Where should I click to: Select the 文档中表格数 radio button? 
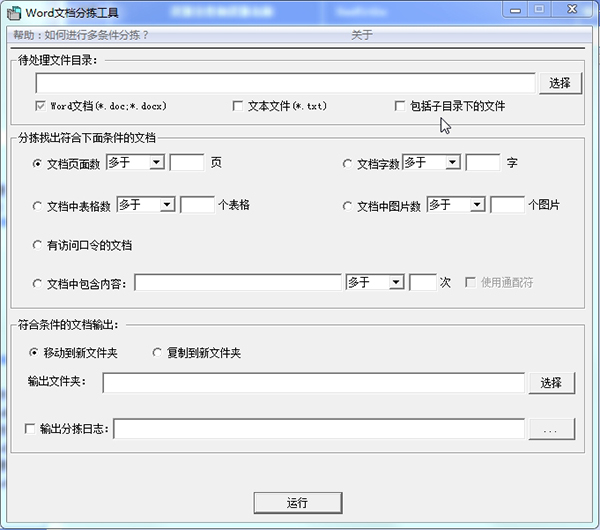tap(37, 206)
